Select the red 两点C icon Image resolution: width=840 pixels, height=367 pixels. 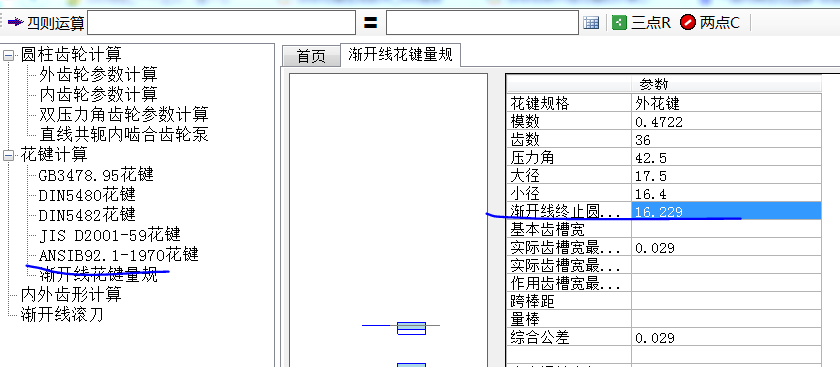(x=688, y=23)
